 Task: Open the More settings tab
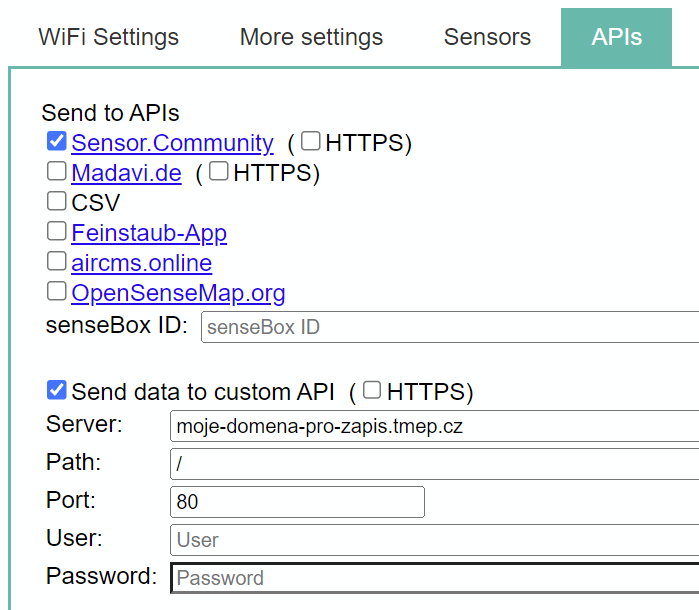[311, 37]
